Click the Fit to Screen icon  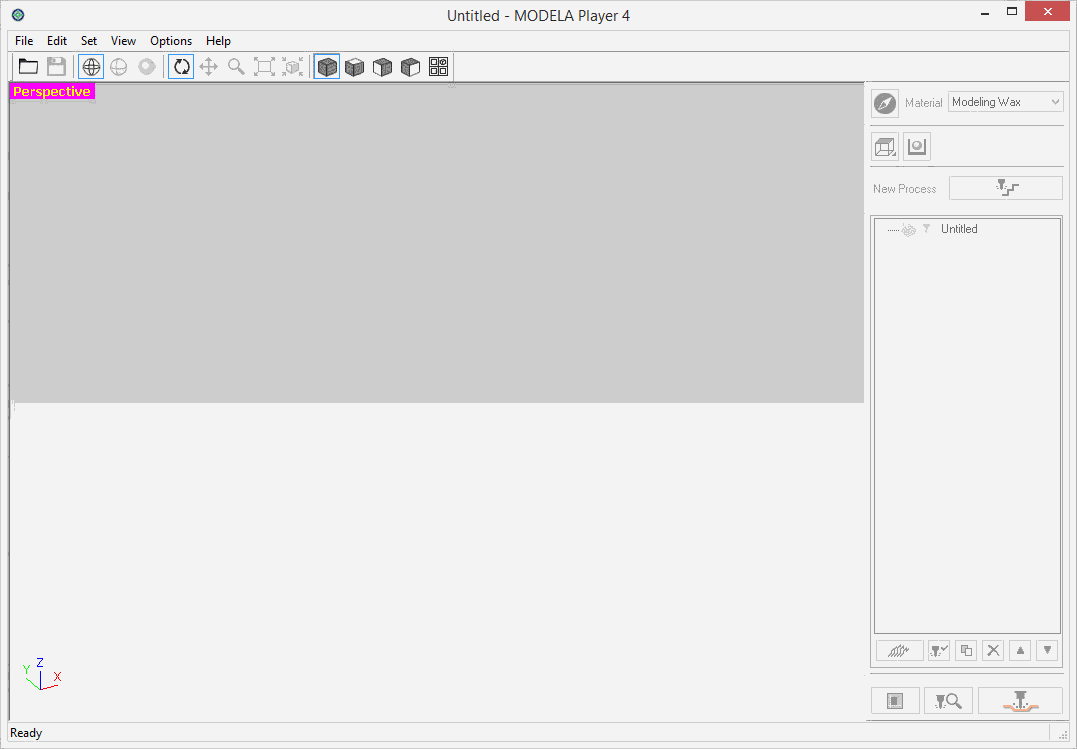coord(264,67)
